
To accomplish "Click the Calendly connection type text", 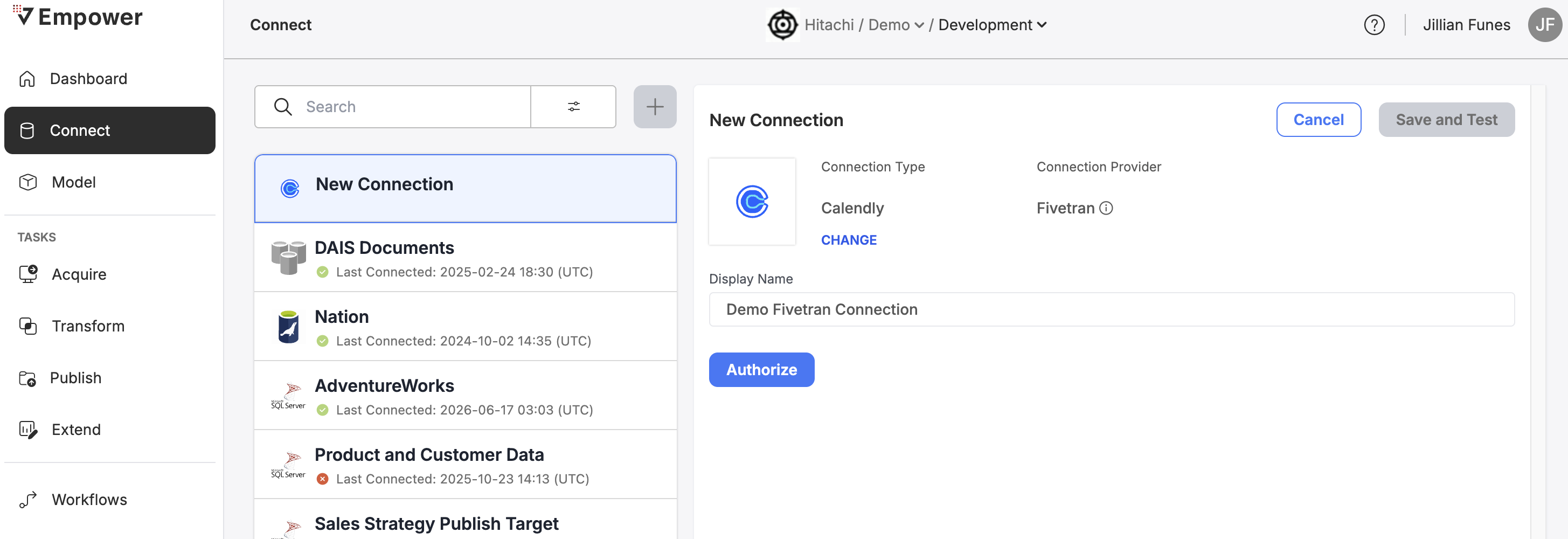I will [x=852, y=208].
